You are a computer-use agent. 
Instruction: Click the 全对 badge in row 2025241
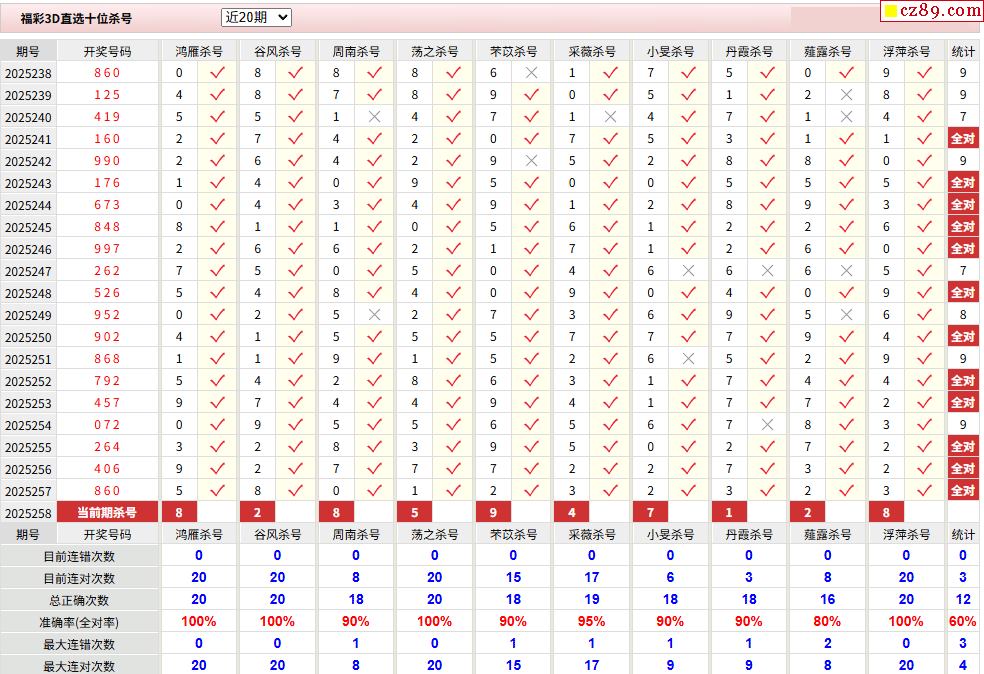pos(963,139)
